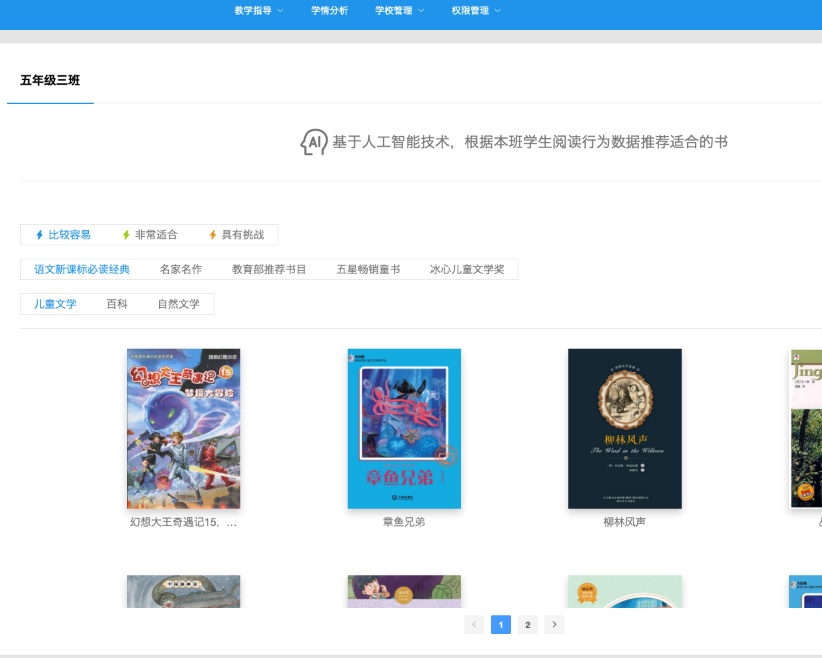Open the 柳林风声 book cover
Image resolution: width=822 pixels, height=658 pixels.
pyautogui.click(x=625, y=429)
